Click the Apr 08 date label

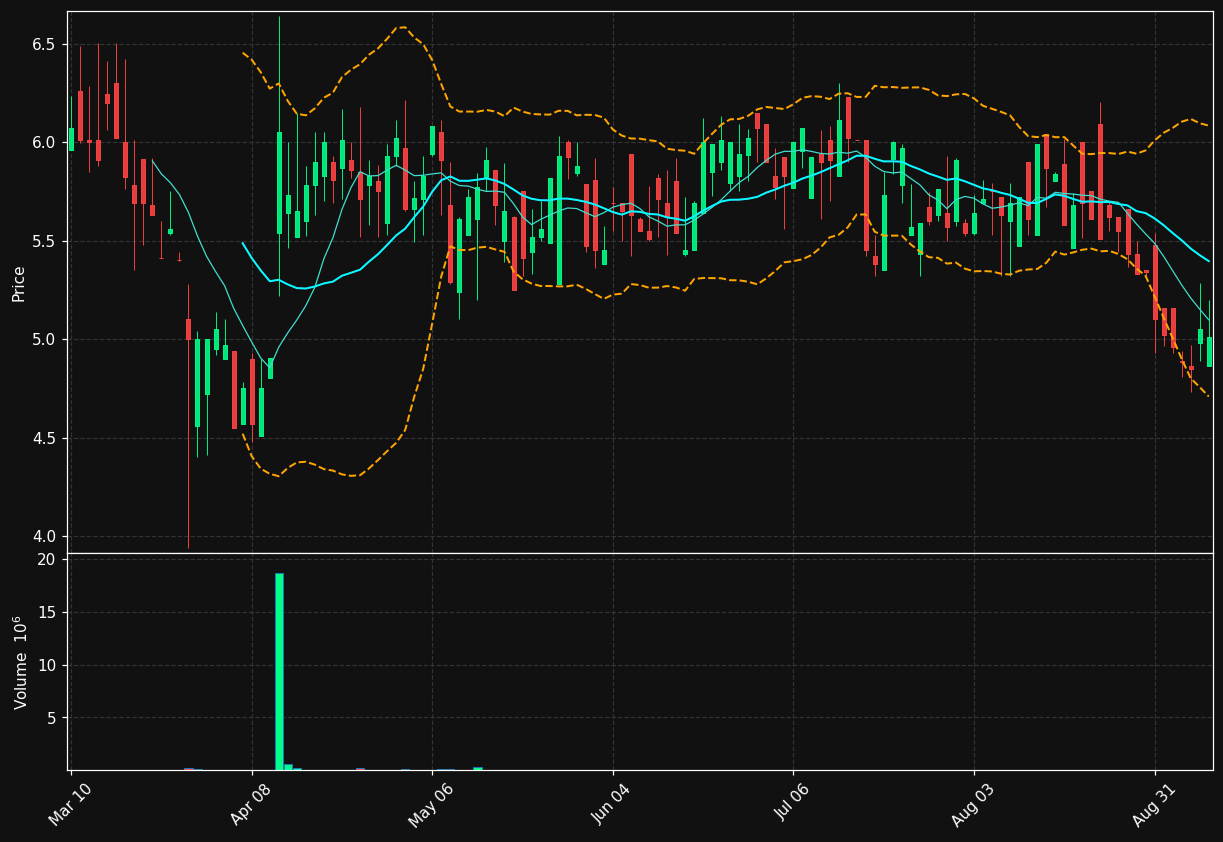(x=252, y=805)
